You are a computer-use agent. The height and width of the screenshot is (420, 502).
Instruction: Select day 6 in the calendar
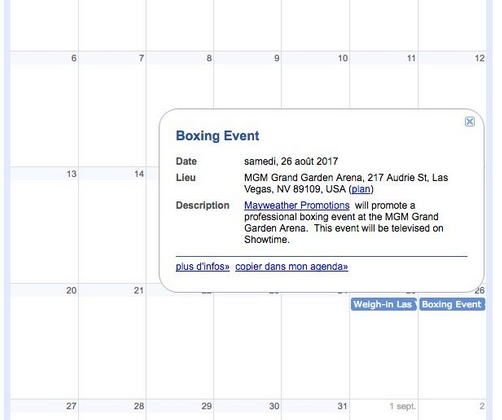[74, 58]
